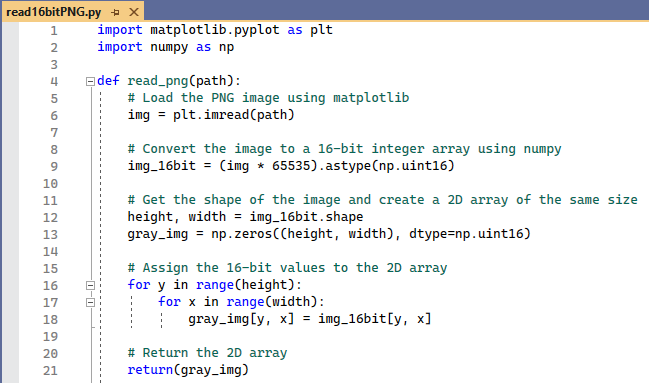Click 'img_16bit' variable at start of line 9
The image size is (649, 383).
[x=161, y=166]
